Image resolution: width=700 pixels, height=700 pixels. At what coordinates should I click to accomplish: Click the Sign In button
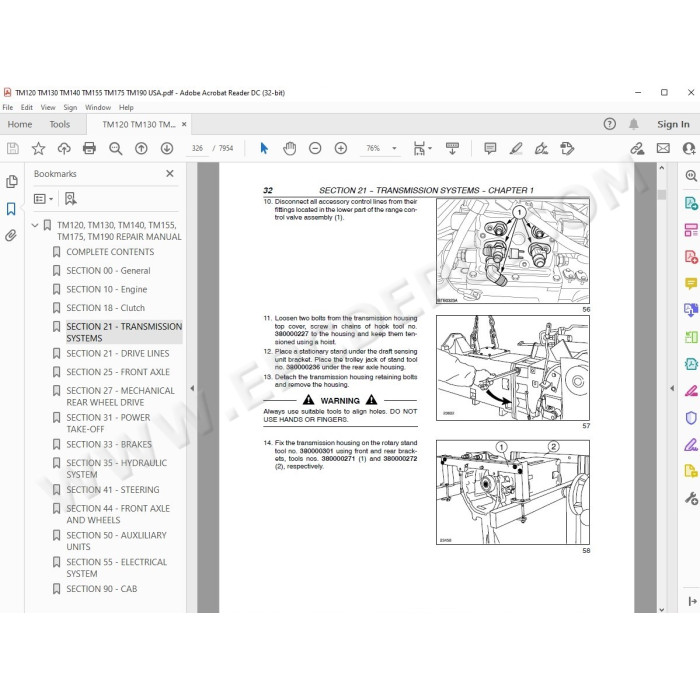673,125
